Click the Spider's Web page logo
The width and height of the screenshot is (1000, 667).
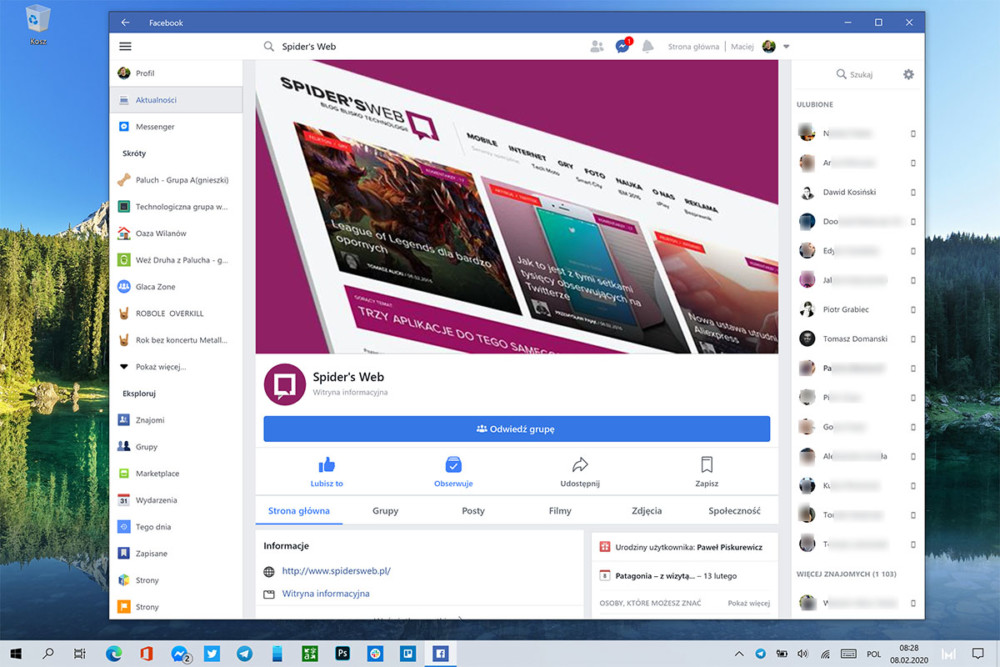[x=284, y=385]
